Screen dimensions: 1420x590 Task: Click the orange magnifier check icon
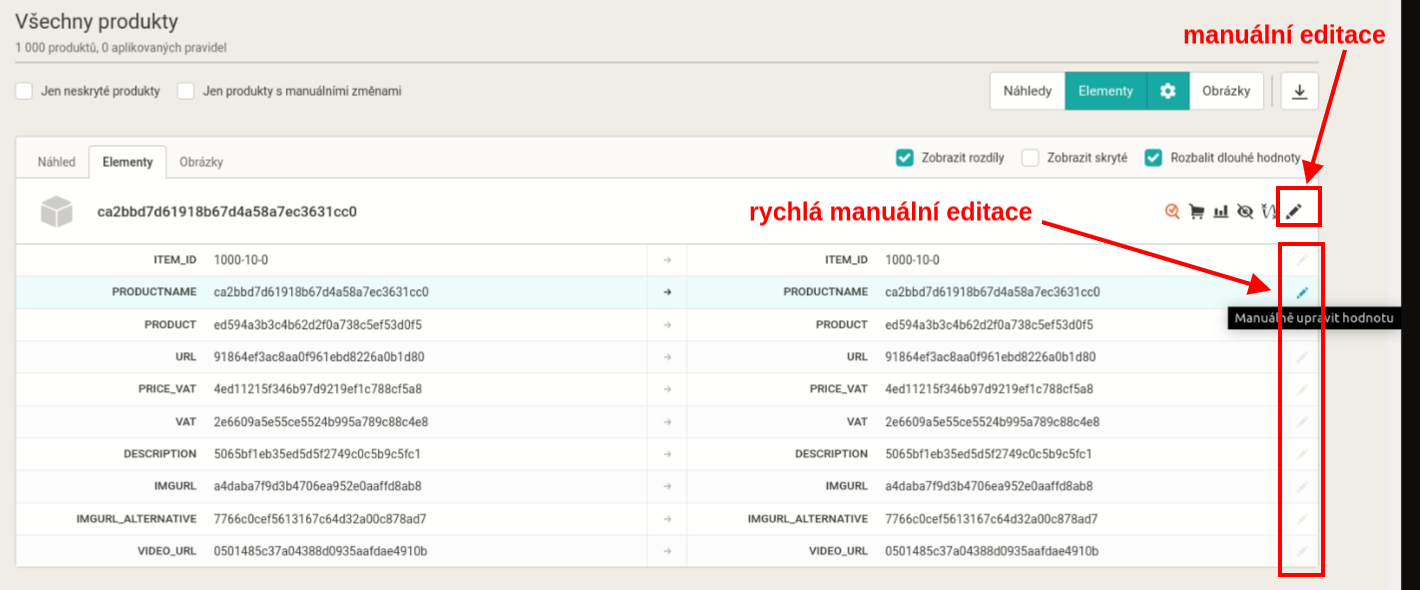(1172, 211)
